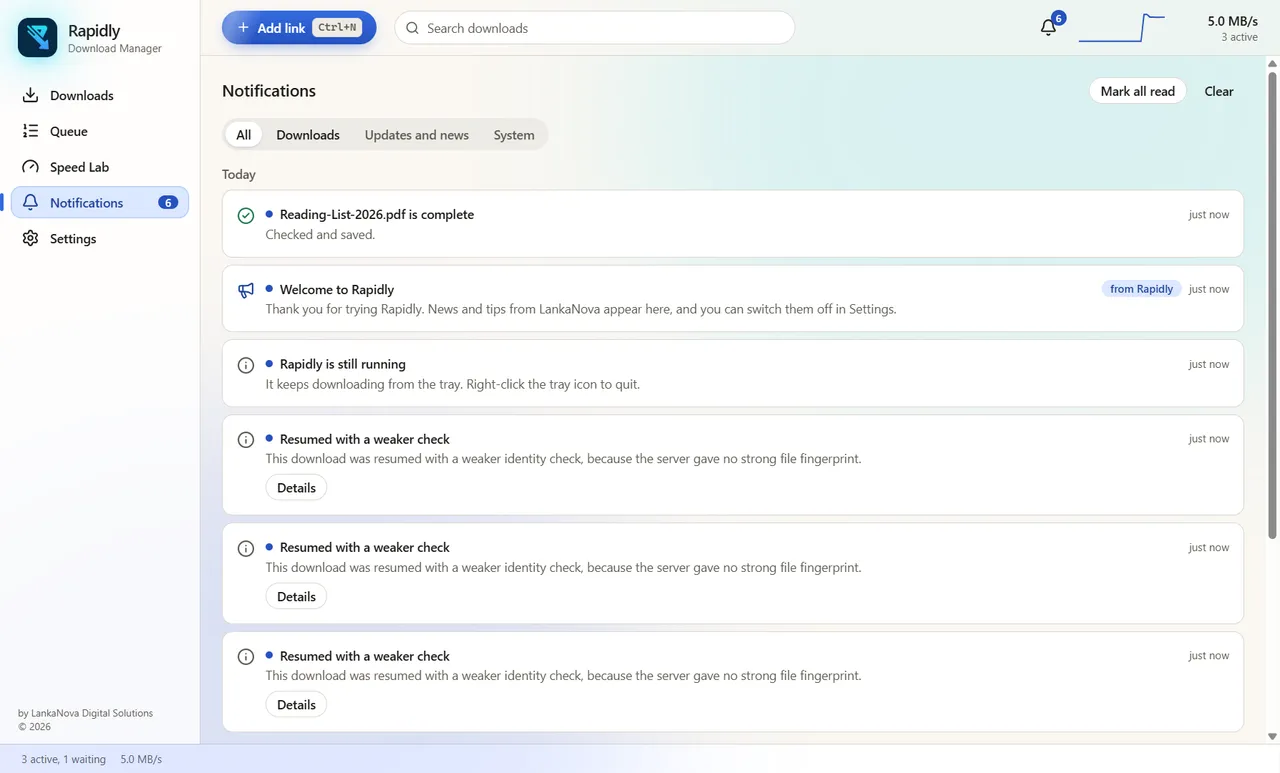This screenshot has width=1280, height=773.
Task: Open the Welcome to Rapidly notification
Action: [733, 298]
